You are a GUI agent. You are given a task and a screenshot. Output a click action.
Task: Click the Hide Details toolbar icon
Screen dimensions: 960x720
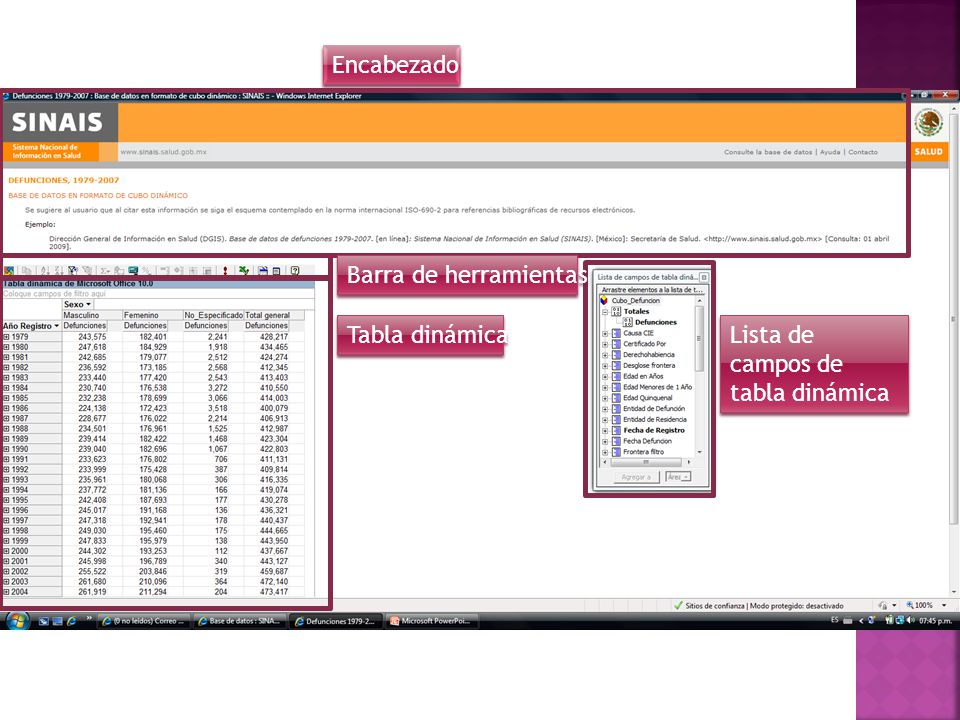click(192, 270)
